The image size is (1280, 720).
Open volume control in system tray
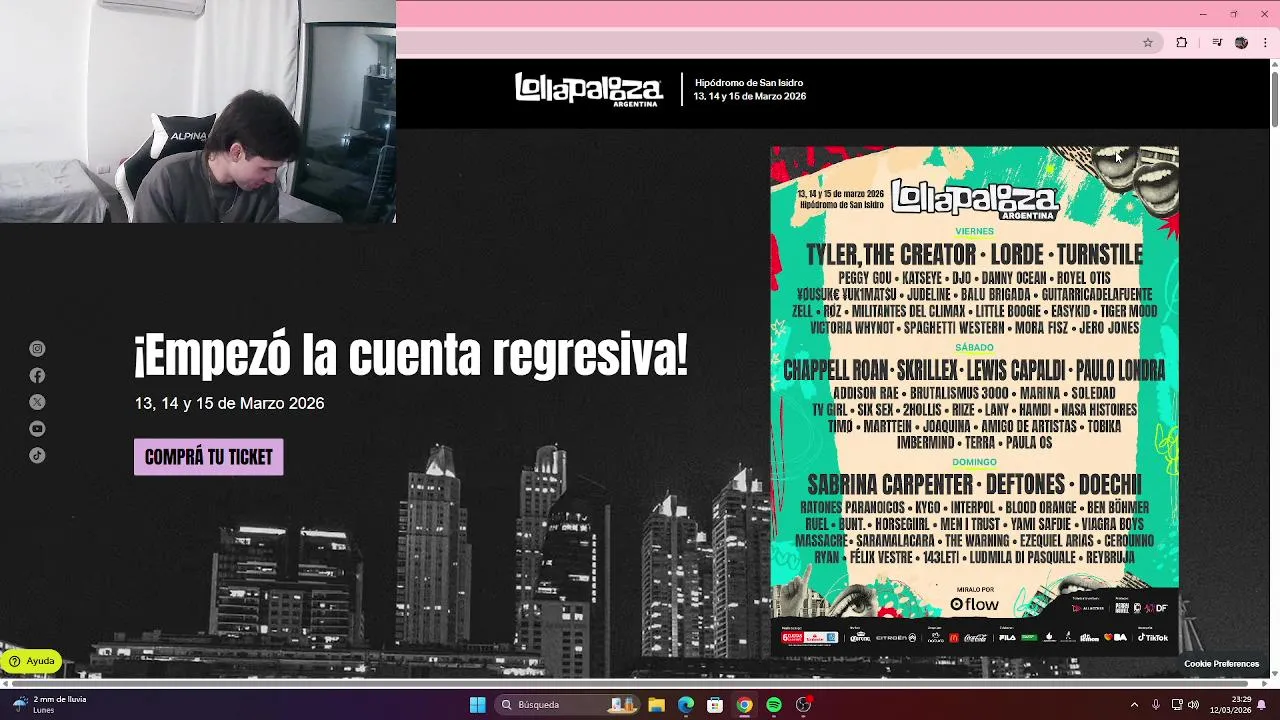[1193, 705]
